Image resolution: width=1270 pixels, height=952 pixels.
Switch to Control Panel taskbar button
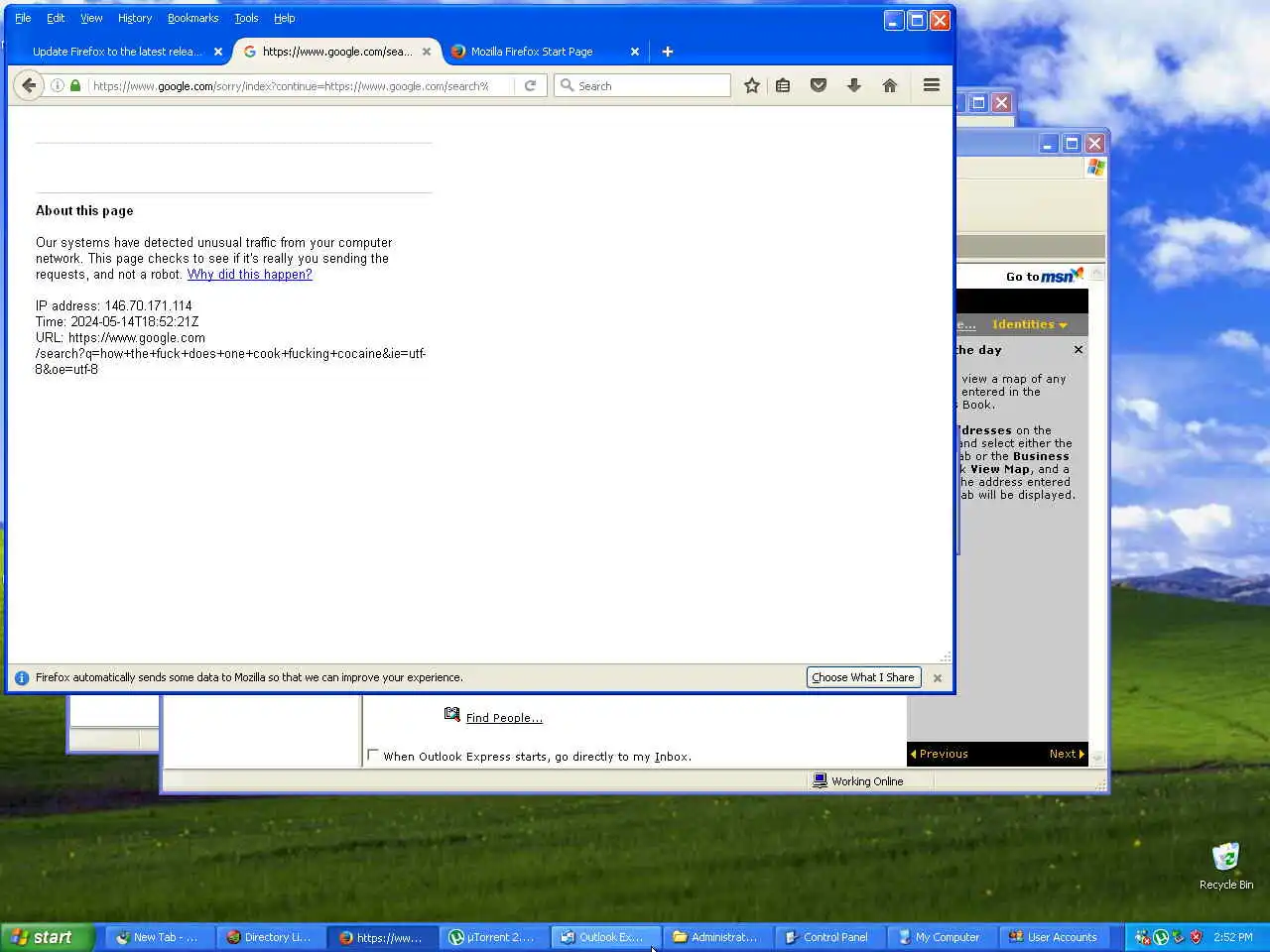click(x=827, y=937)
